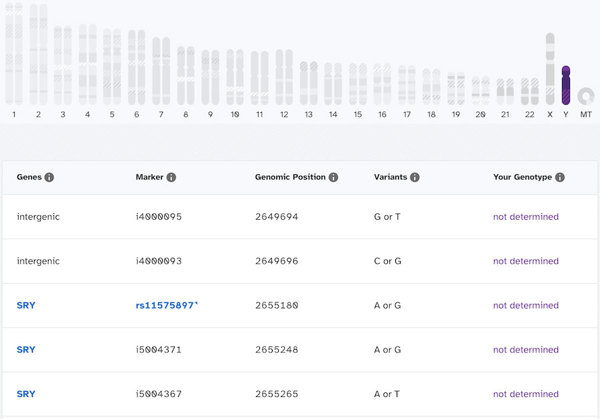Select the X chromosome icon
The width and height of the screenshot is (600, 419).
click(x=550, y=69)
